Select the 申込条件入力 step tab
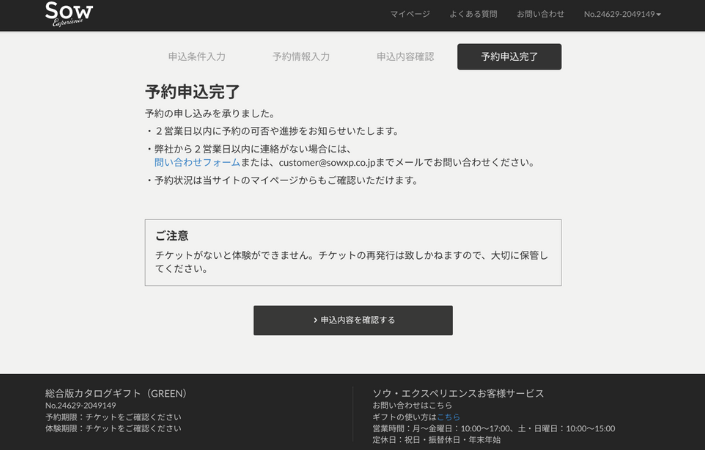Screen dimensions: 705x450 click(197, 57)
